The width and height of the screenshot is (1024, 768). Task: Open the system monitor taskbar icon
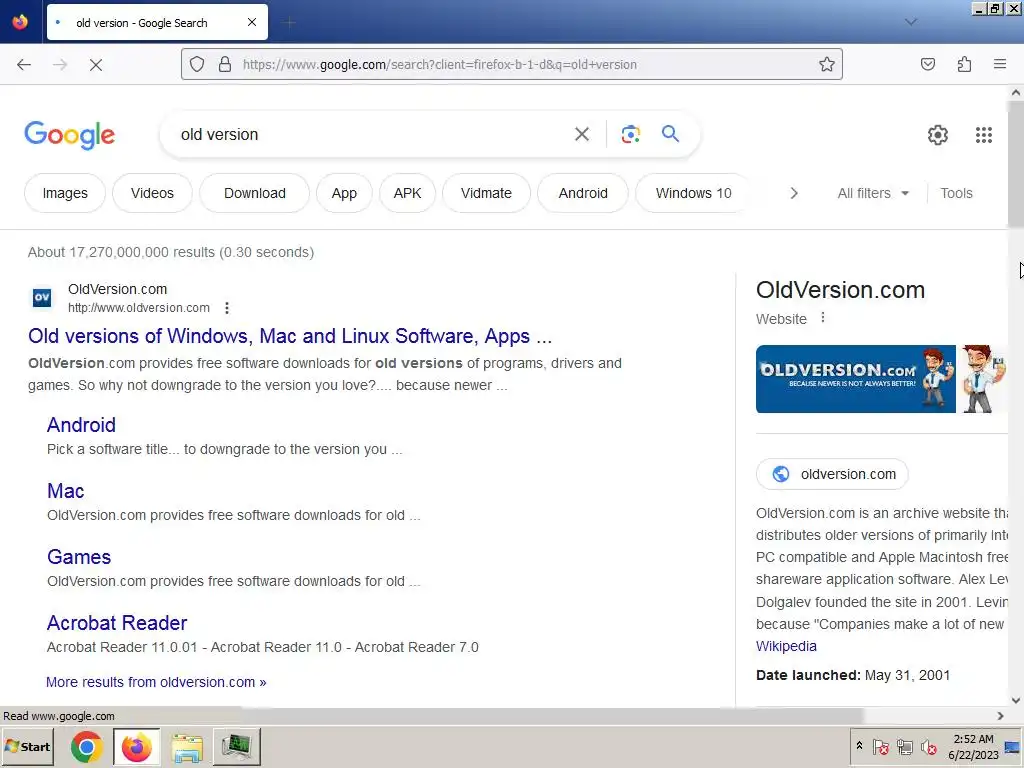tap(236, 747)
